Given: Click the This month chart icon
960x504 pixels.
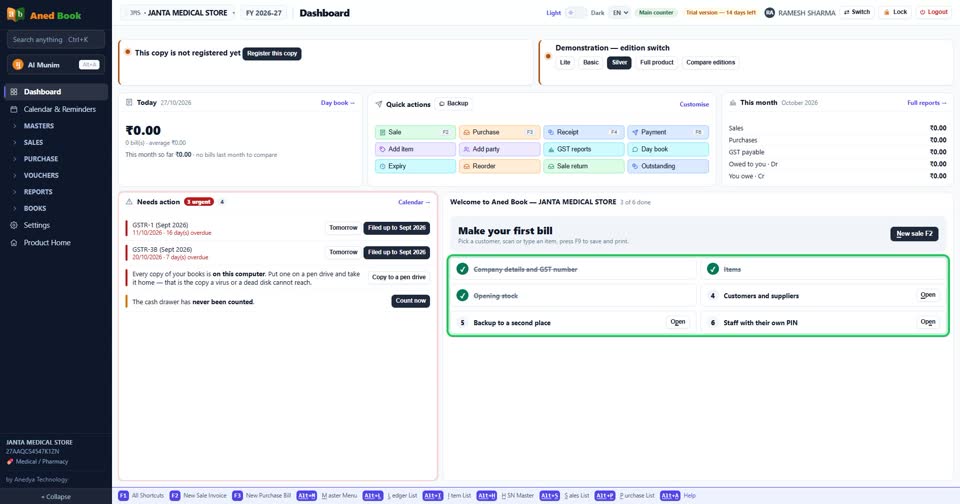Looking at the screenshot, I should click(x=732, y=103).
